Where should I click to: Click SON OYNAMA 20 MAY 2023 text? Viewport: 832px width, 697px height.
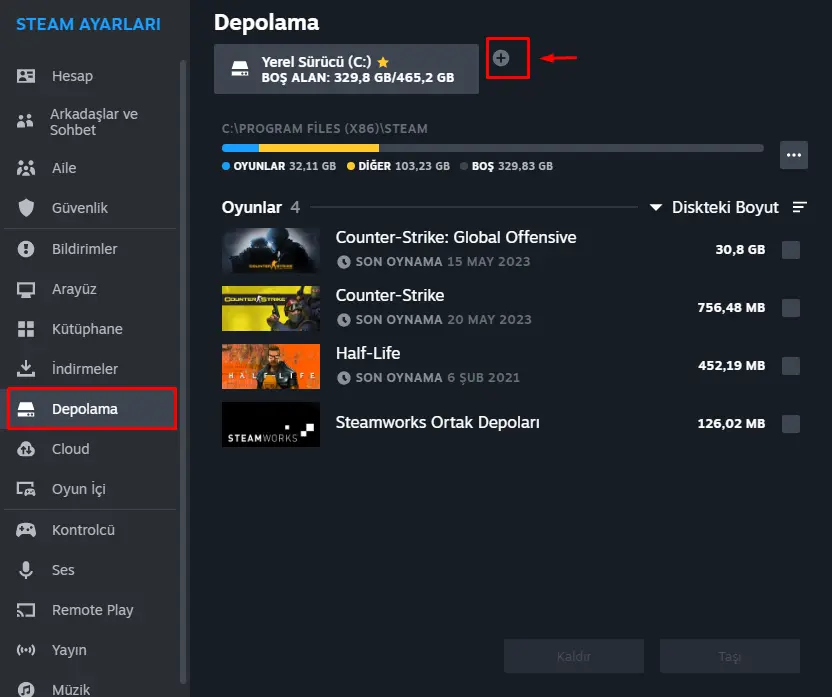[x=443, y=319]
